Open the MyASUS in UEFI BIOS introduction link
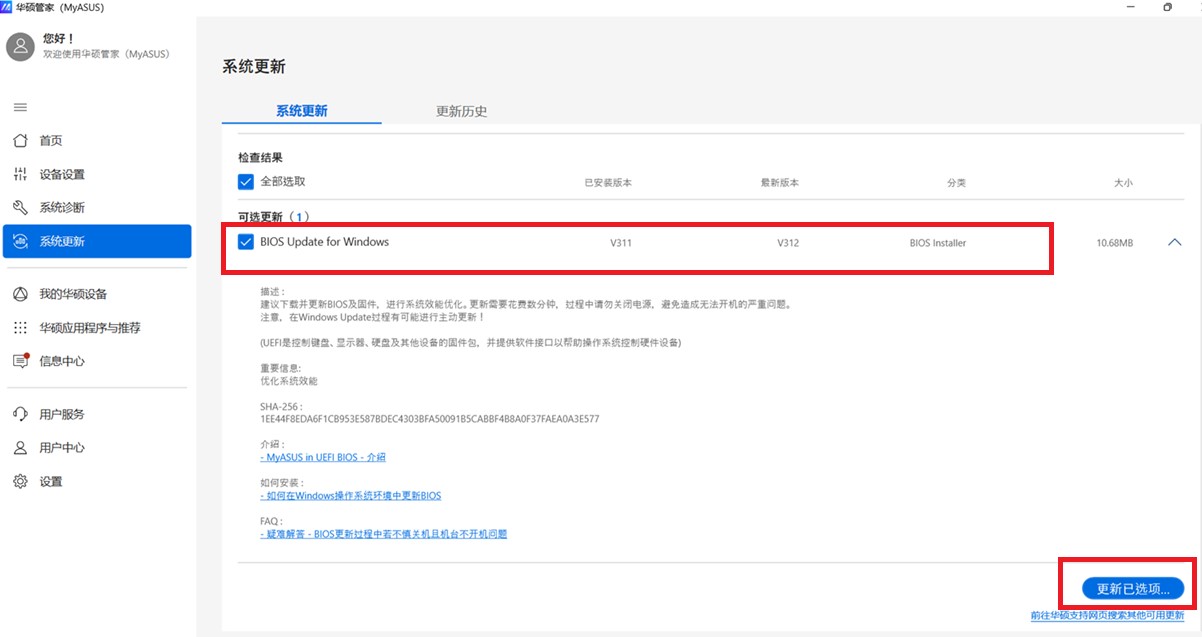Viewport: 1202px width, 637px height. [x=323, y=457]
